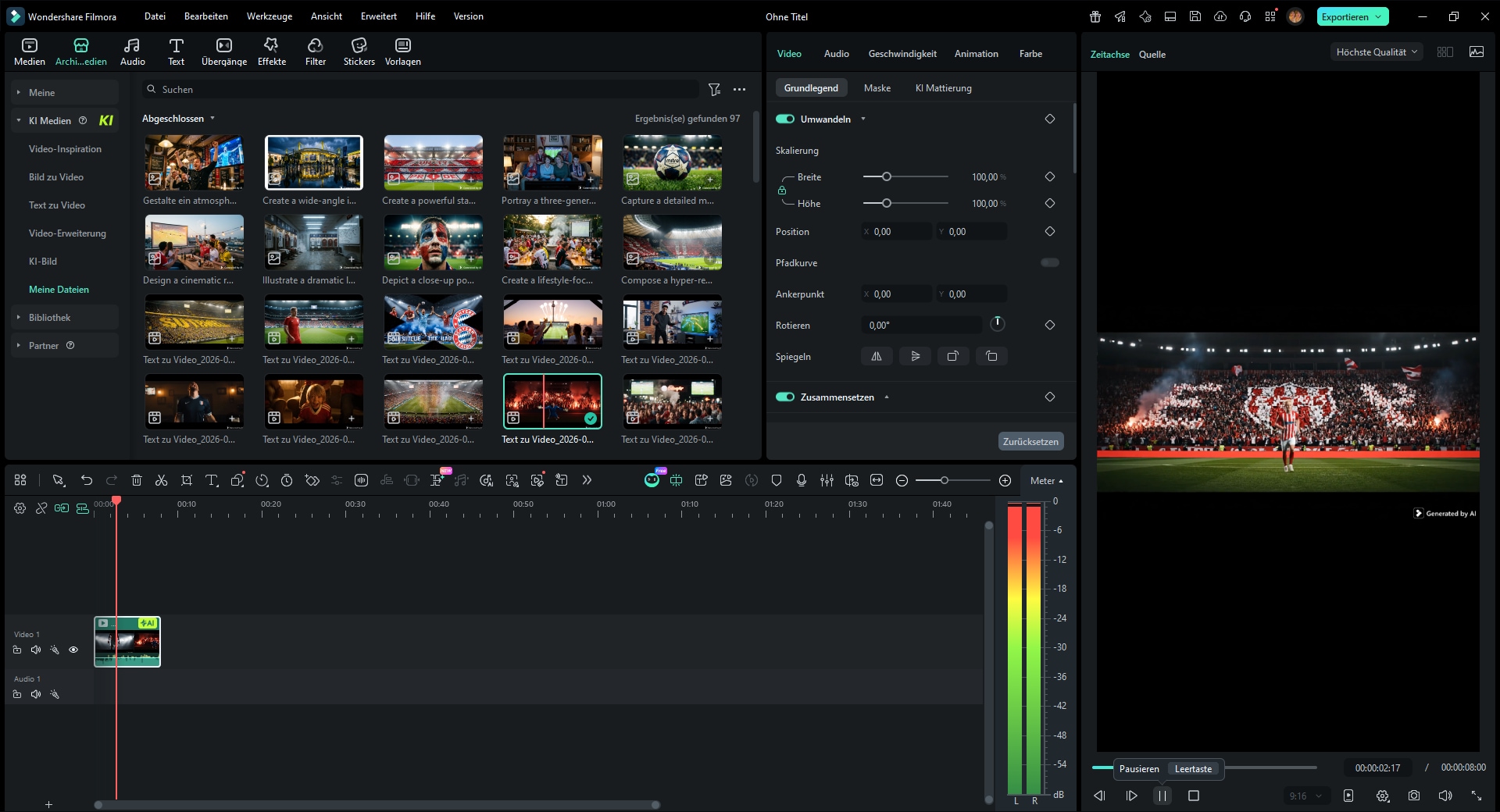Select the Text tool in timeline toolbar
1500x812 pixels.
211,480
